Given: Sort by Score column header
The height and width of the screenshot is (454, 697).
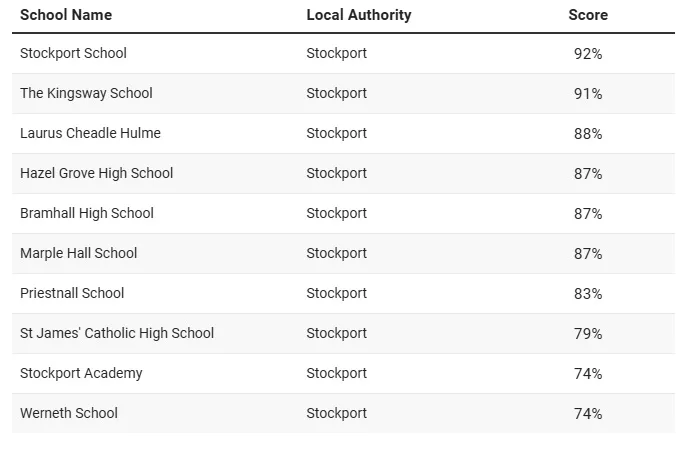Looking at the screenshot, I should 588,15.
